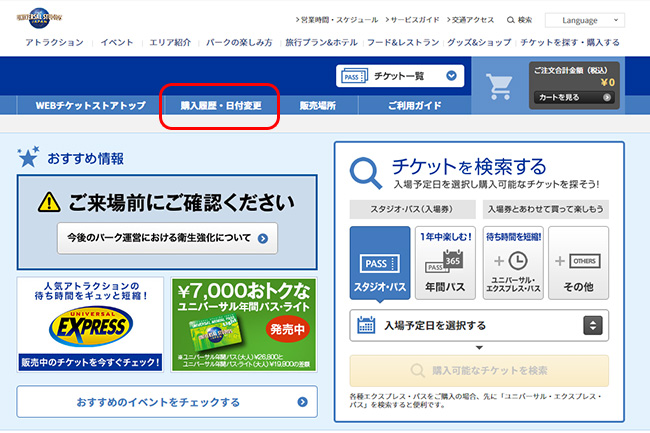Screen dimensions: 650x433
Task: Open フード&レストラン menu
Action: [403, 43]
